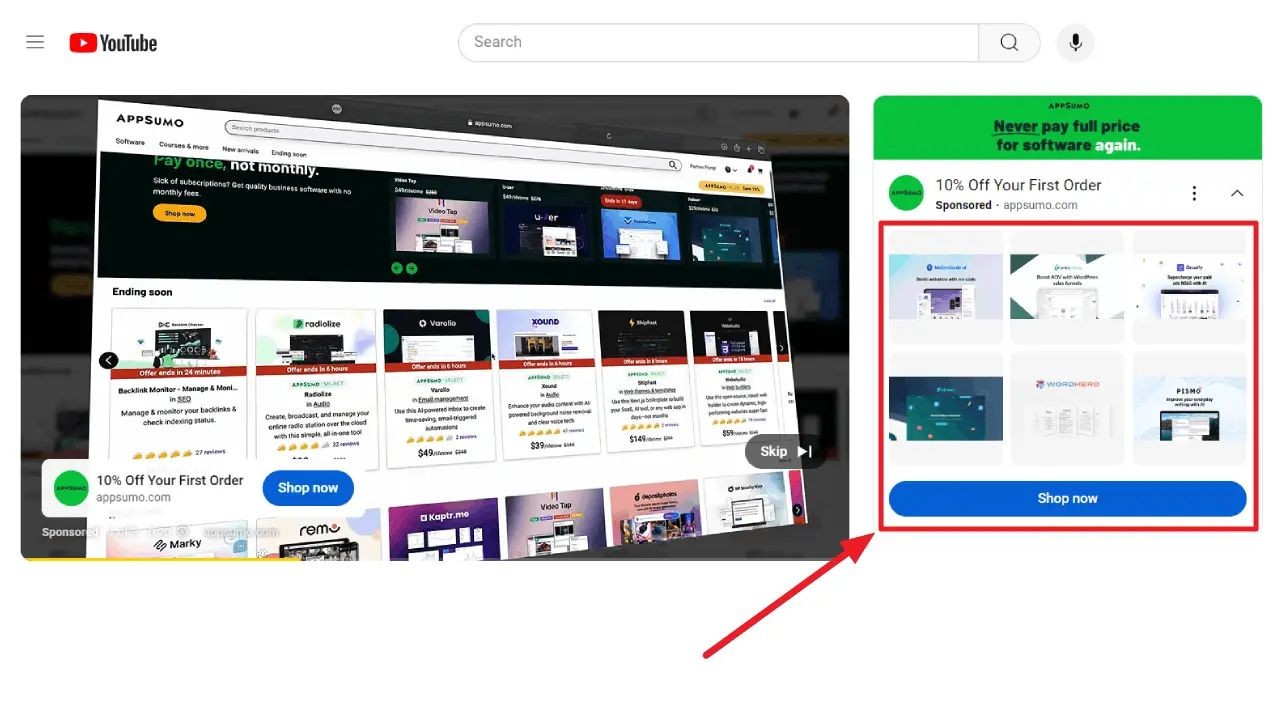Open the YouTube hamburger guide menu
Image resolution: width=1280 pixels, height=720 pixels.
pyautogui.click(x=35, y=42)
